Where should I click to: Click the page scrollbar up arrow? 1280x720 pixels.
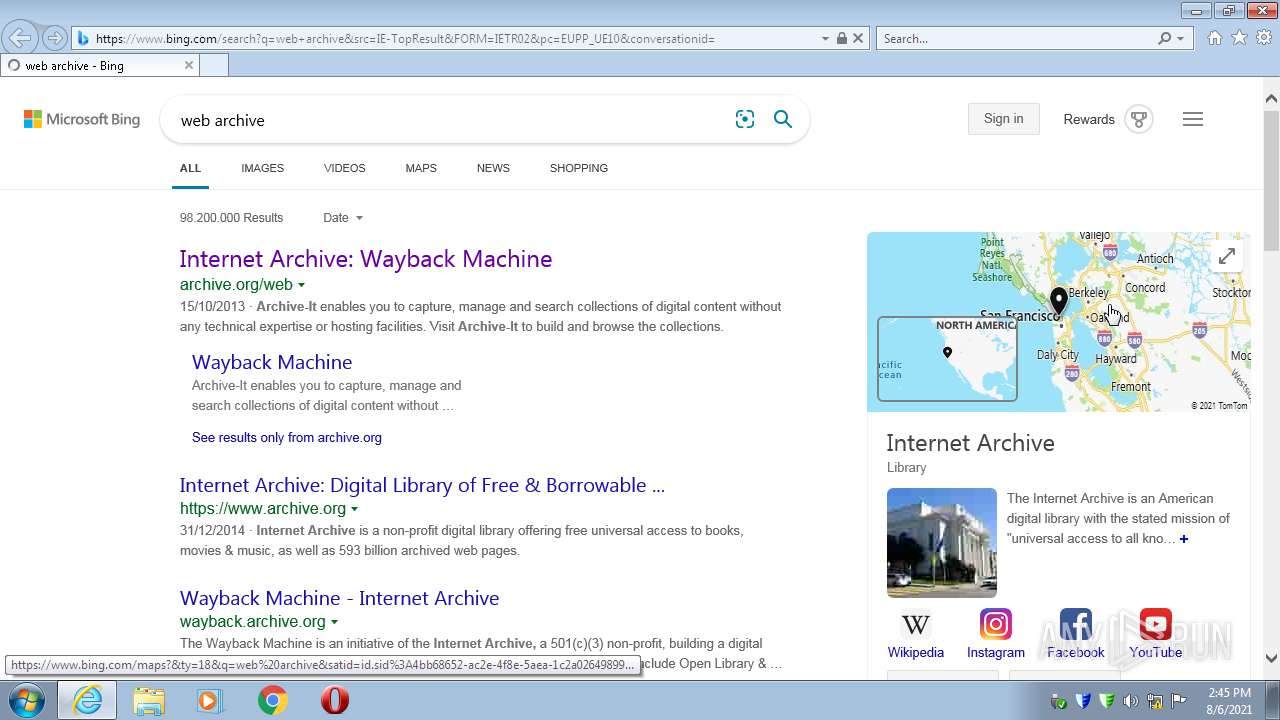(1271, 98)
